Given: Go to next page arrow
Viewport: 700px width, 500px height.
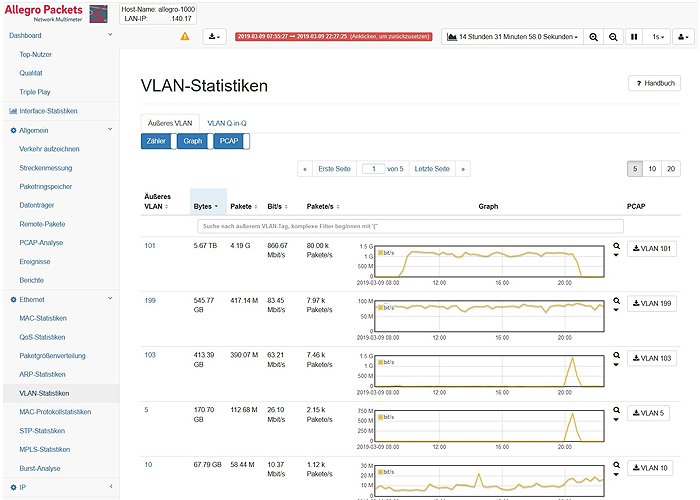Looking at the screenshot, I should point(463,169).
